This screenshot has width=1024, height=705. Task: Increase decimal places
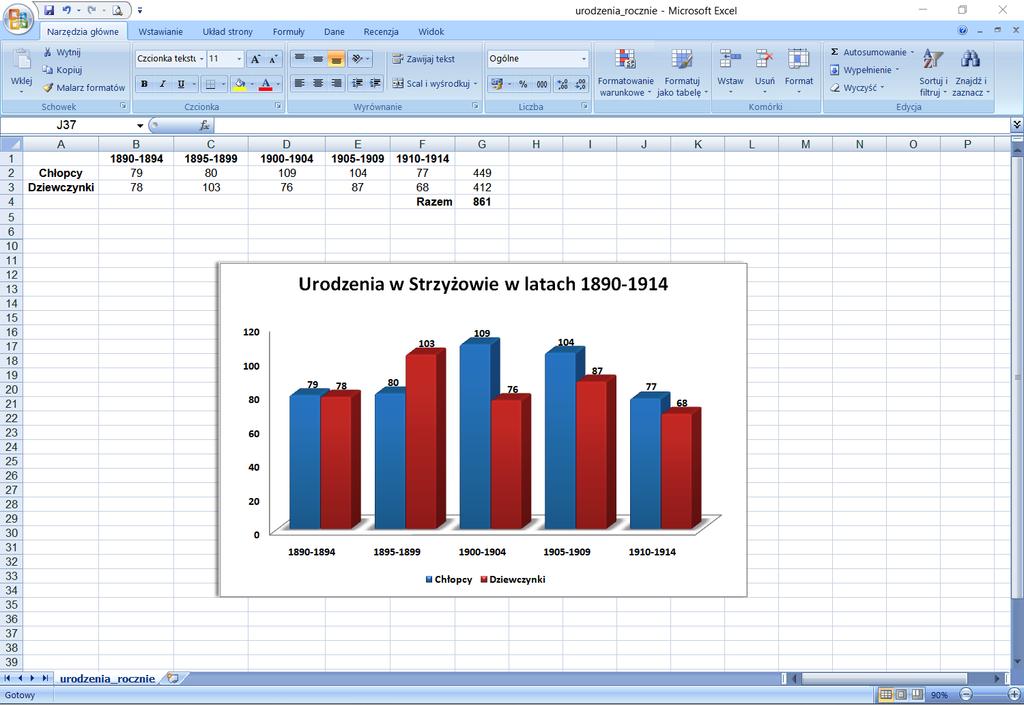pos(562,84)
